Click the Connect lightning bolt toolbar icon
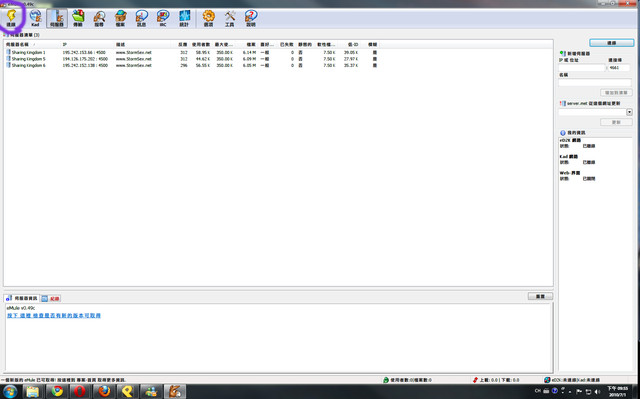This screenshot has height=399, width=640. coord(11,17)
